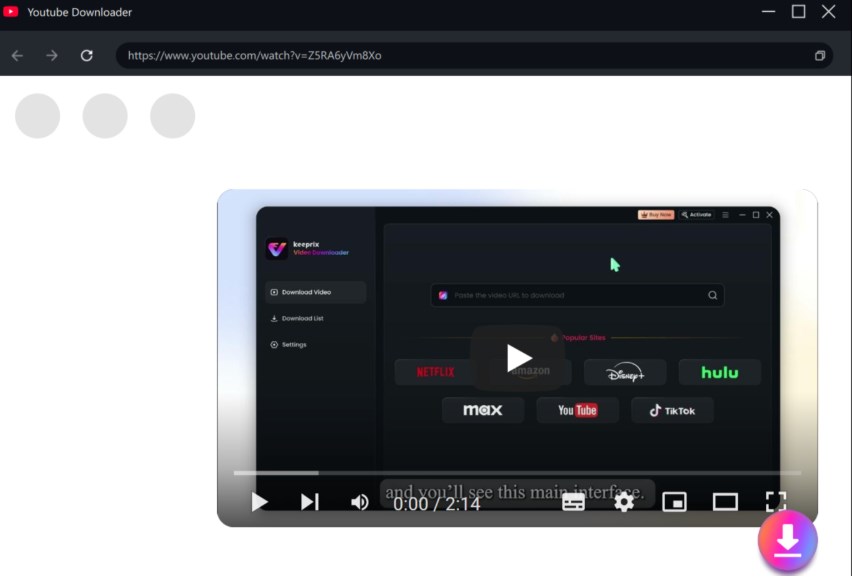Viewport: 852px width, 580px height.
Task: Click the large centered play overlay
Action: click(x=518, y=358)
